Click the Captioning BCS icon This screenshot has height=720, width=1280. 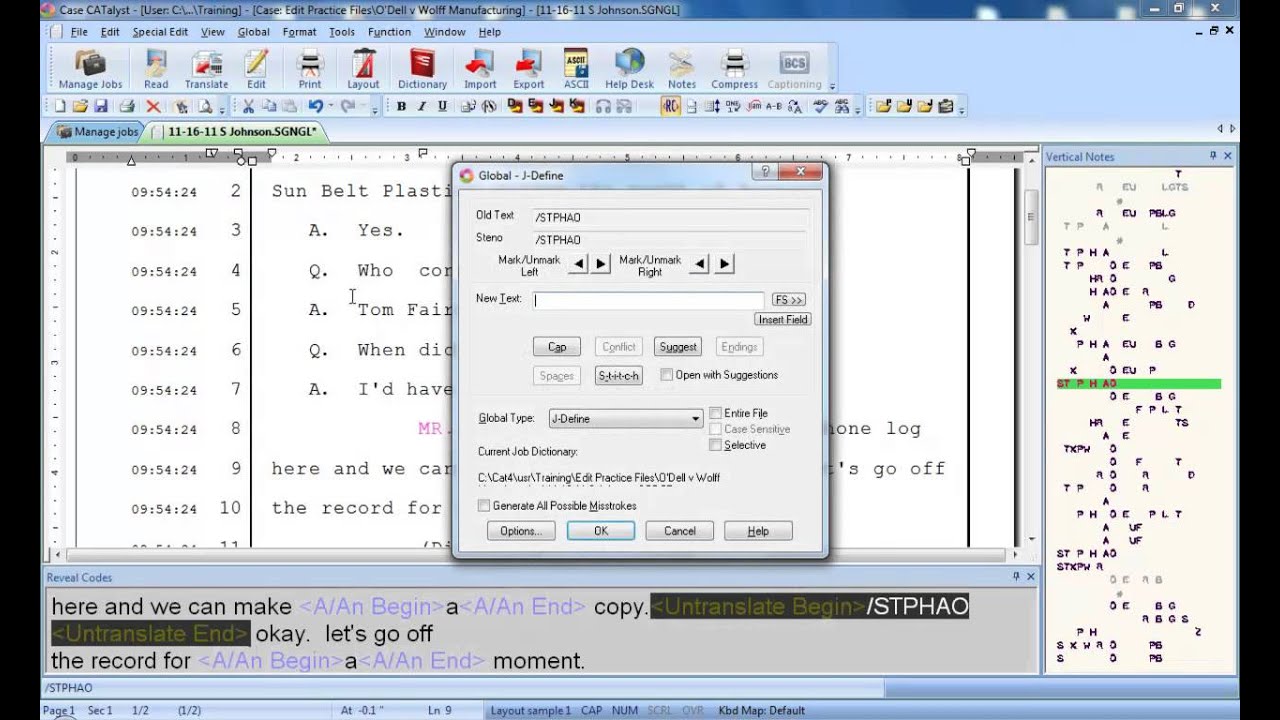pos(794,69)
